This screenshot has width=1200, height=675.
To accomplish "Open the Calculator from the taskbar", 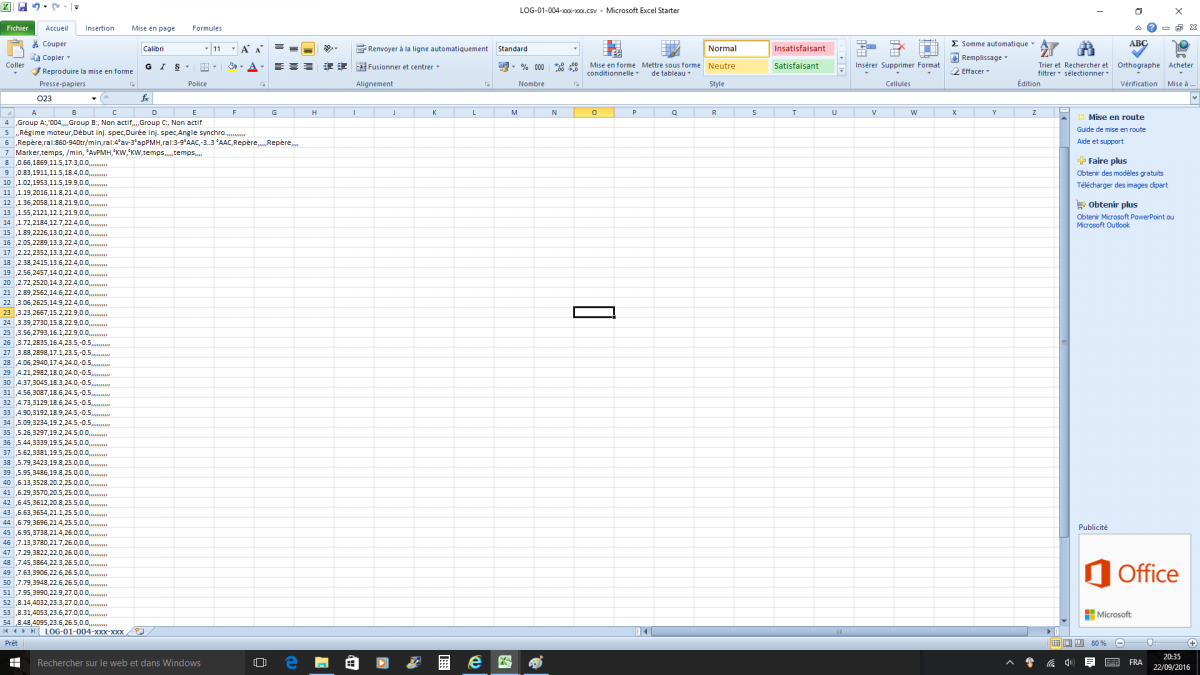I will (x=444, y=662).
